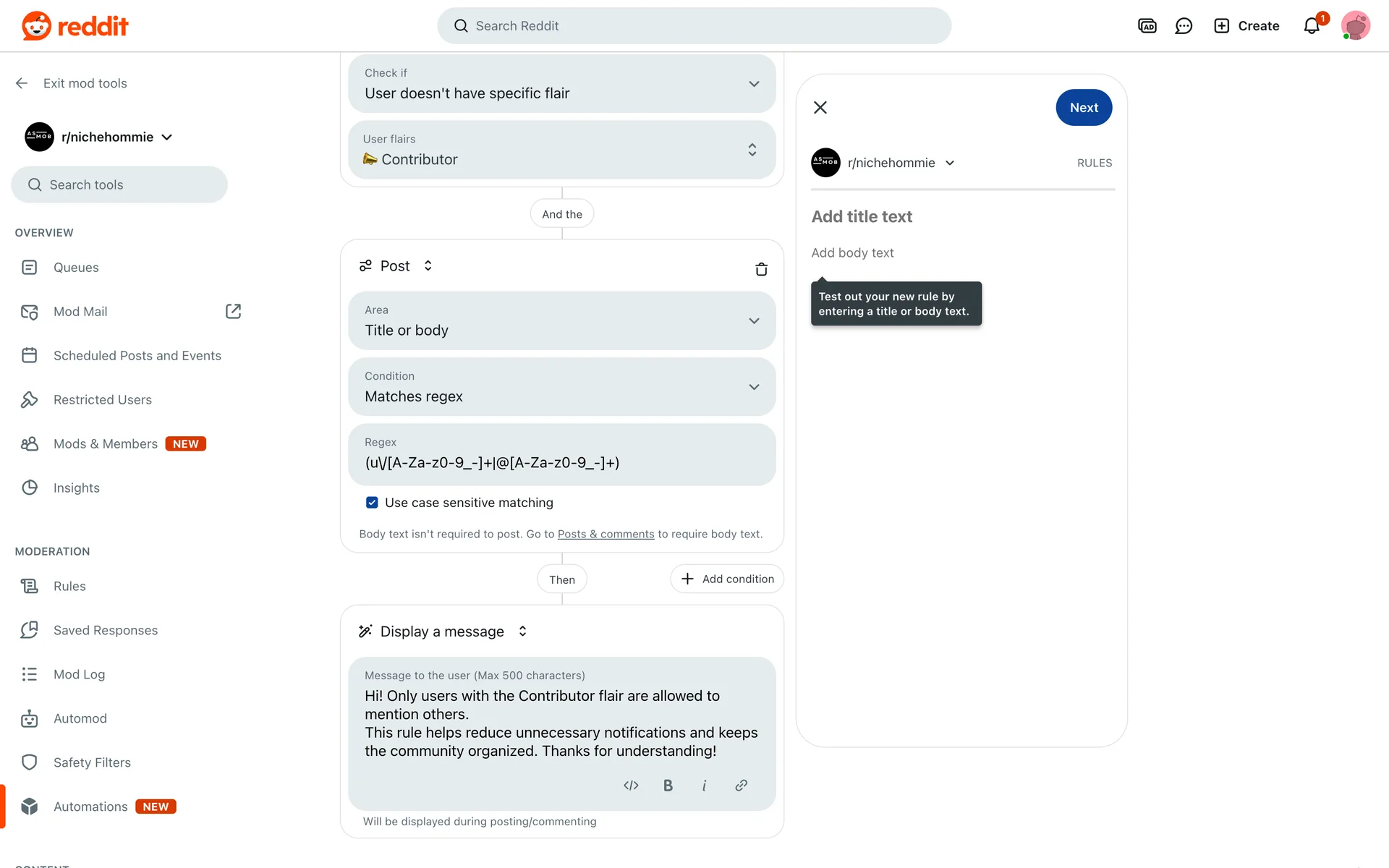This screenshot has width=1389, height=868.
Task: Open Automod in the sidebar
Action: [x=80, y=718]
